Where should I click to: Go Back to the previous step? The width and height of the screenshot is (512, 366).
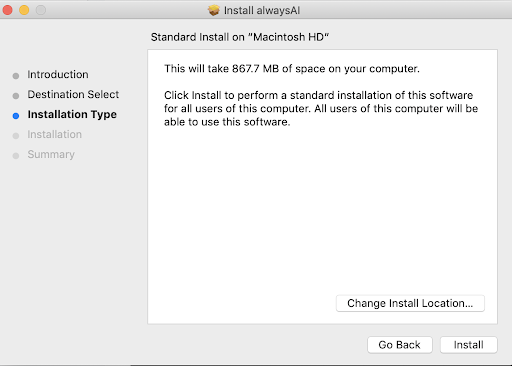pyautogui.click(x=400, y=345)
